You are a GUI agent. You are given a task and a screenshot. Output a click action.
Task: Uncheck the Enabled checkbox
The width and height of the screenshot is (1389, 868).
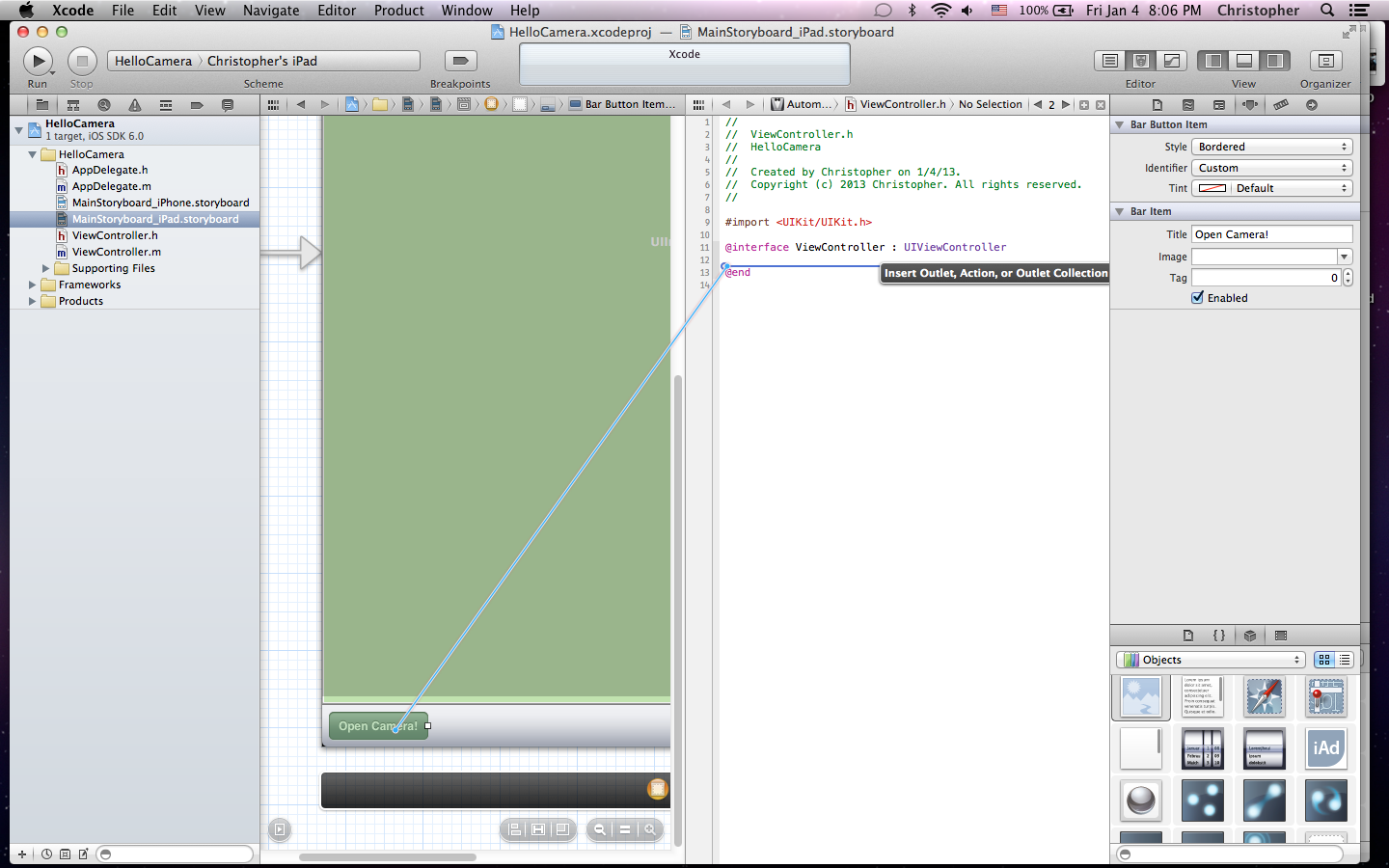1198,298
